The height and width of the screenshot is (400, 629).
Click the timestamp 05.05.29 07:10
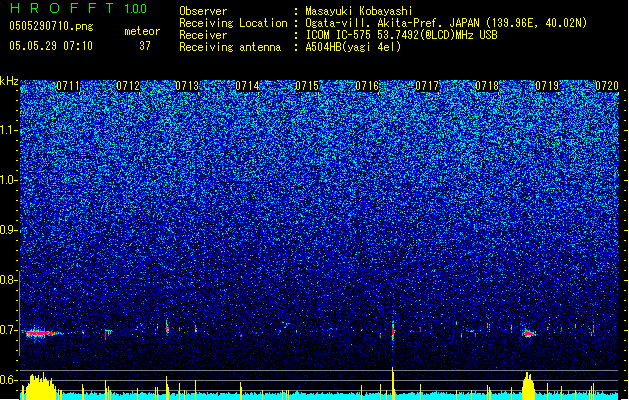click(x=51, y=46)
